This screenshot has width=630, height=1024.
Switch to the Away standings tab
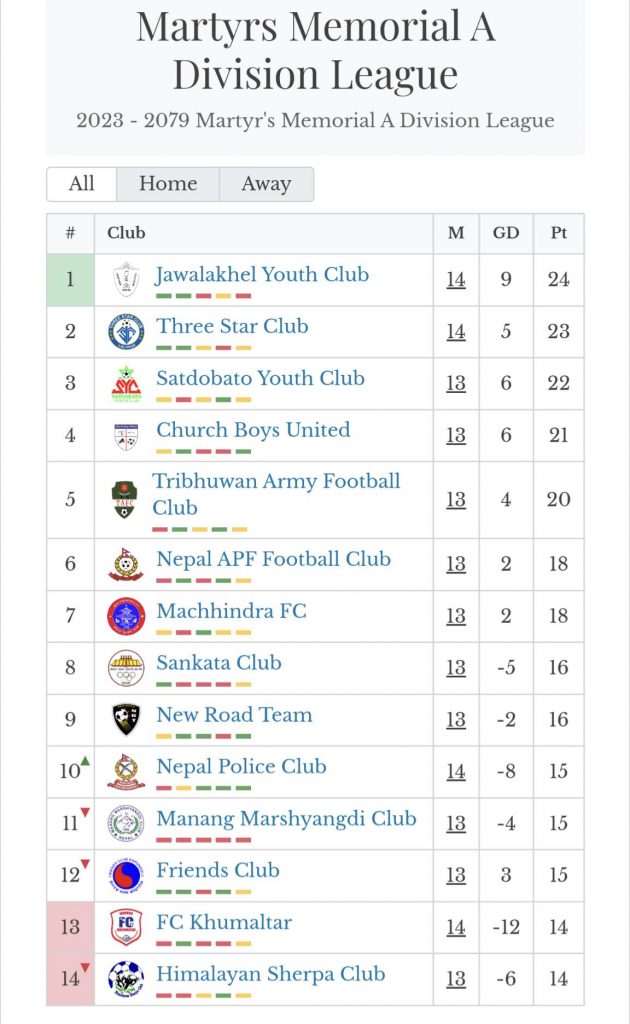pyautogui.click(x=265, y=184)
